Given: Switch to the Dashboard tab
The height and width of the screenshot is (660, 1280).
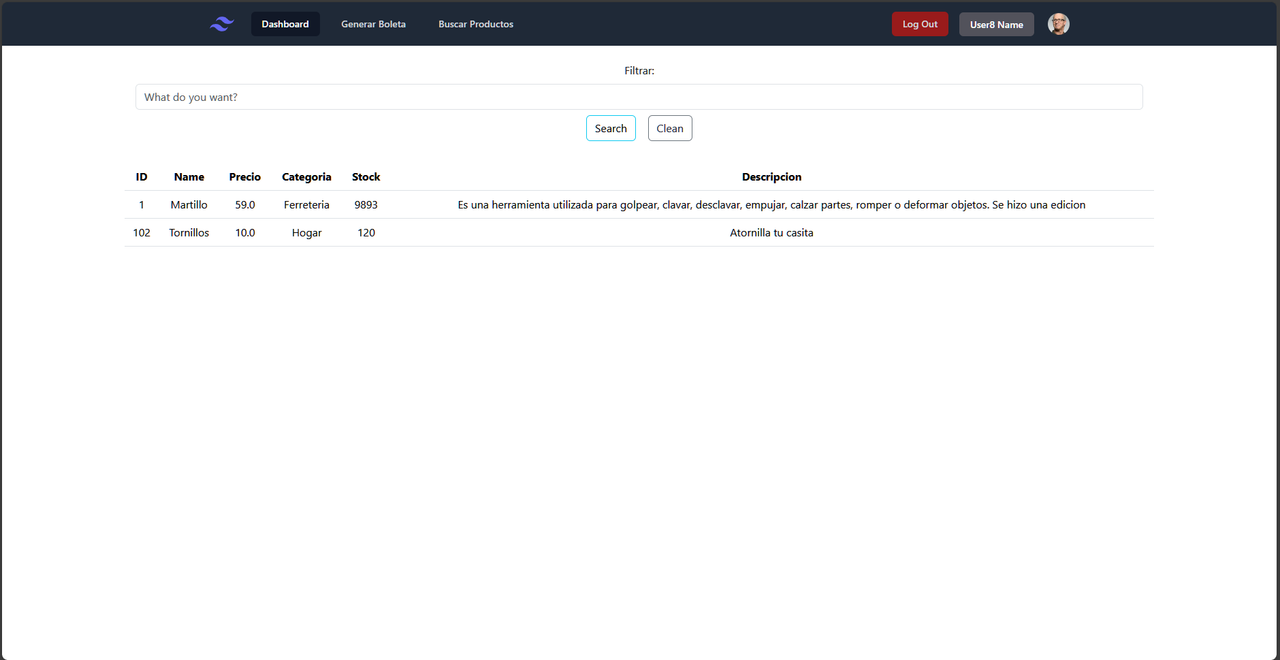Looking at the screenshot, I should pos(285,23).
